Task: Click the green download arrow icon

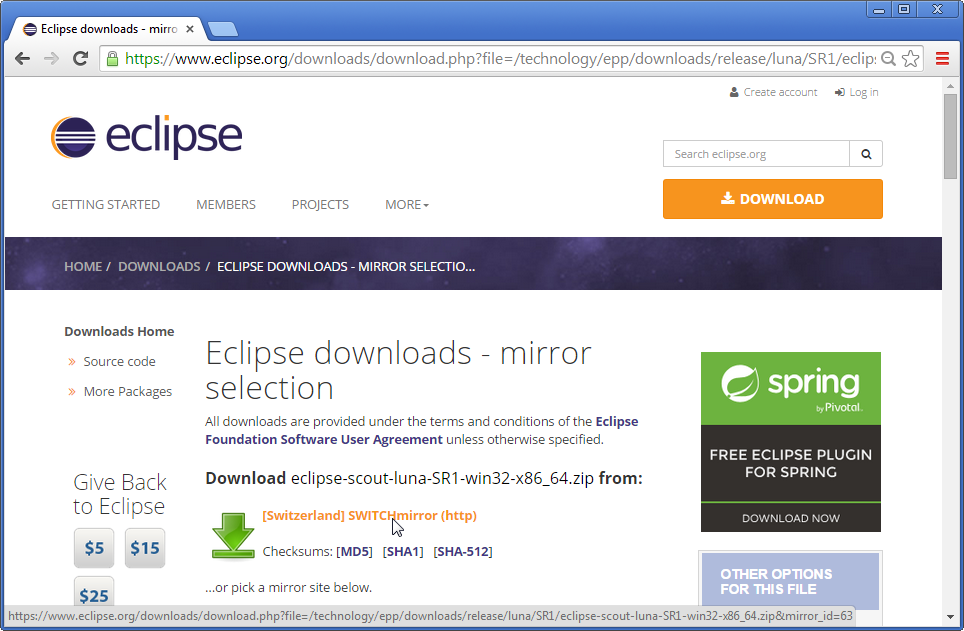Action: coord(233,536)
